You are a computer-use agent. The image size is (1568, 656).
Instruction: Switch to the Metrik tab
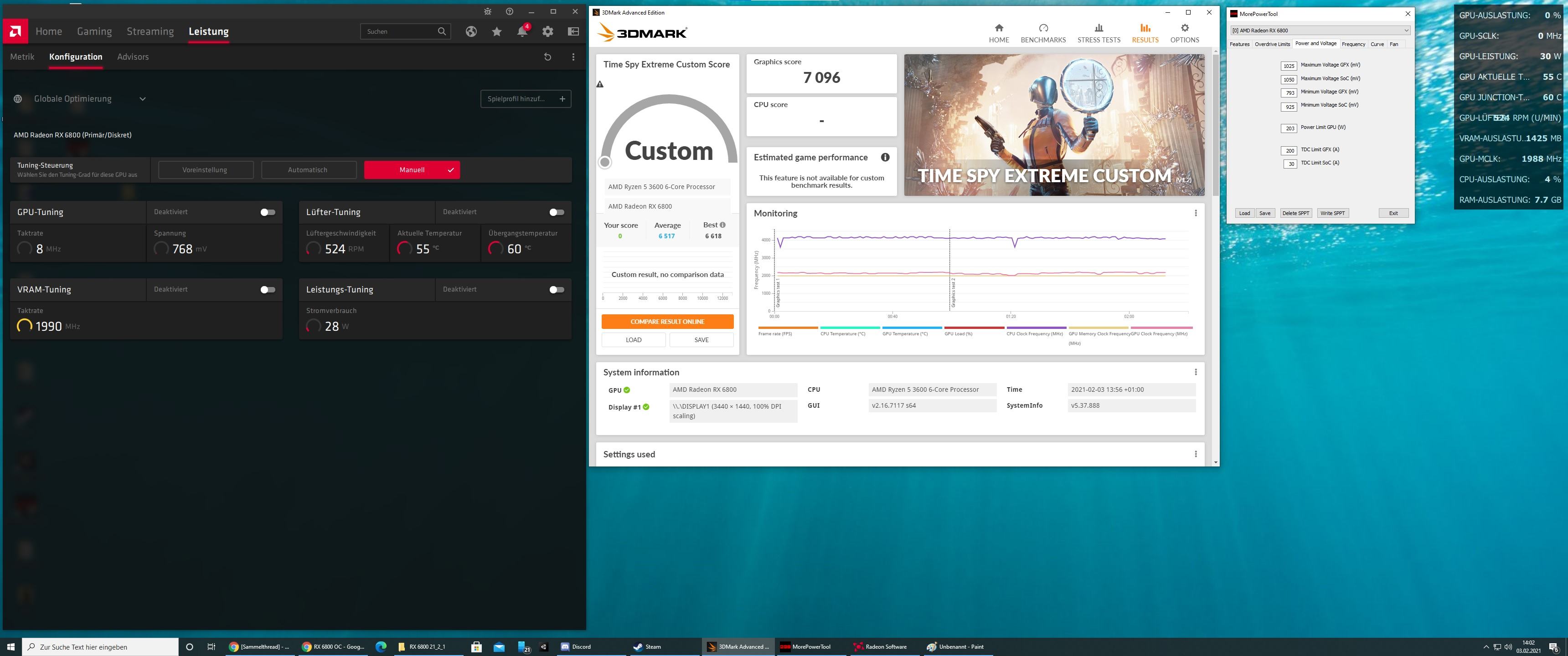[x=22, y=56]
